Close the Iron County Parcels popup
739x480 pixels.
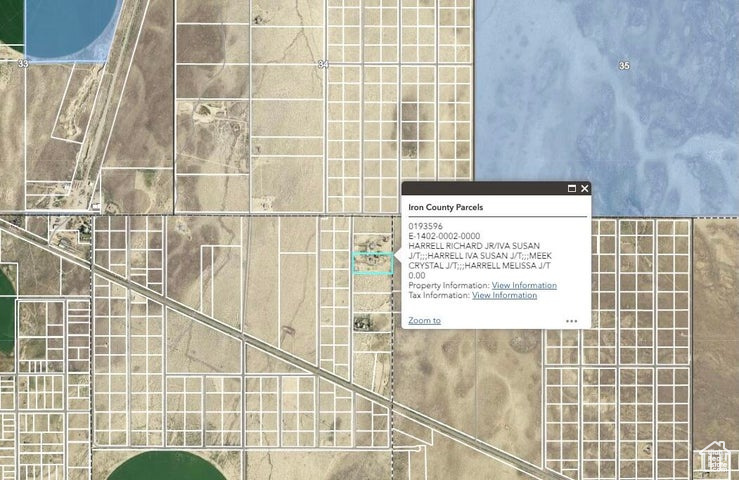(x=585, y=188)
